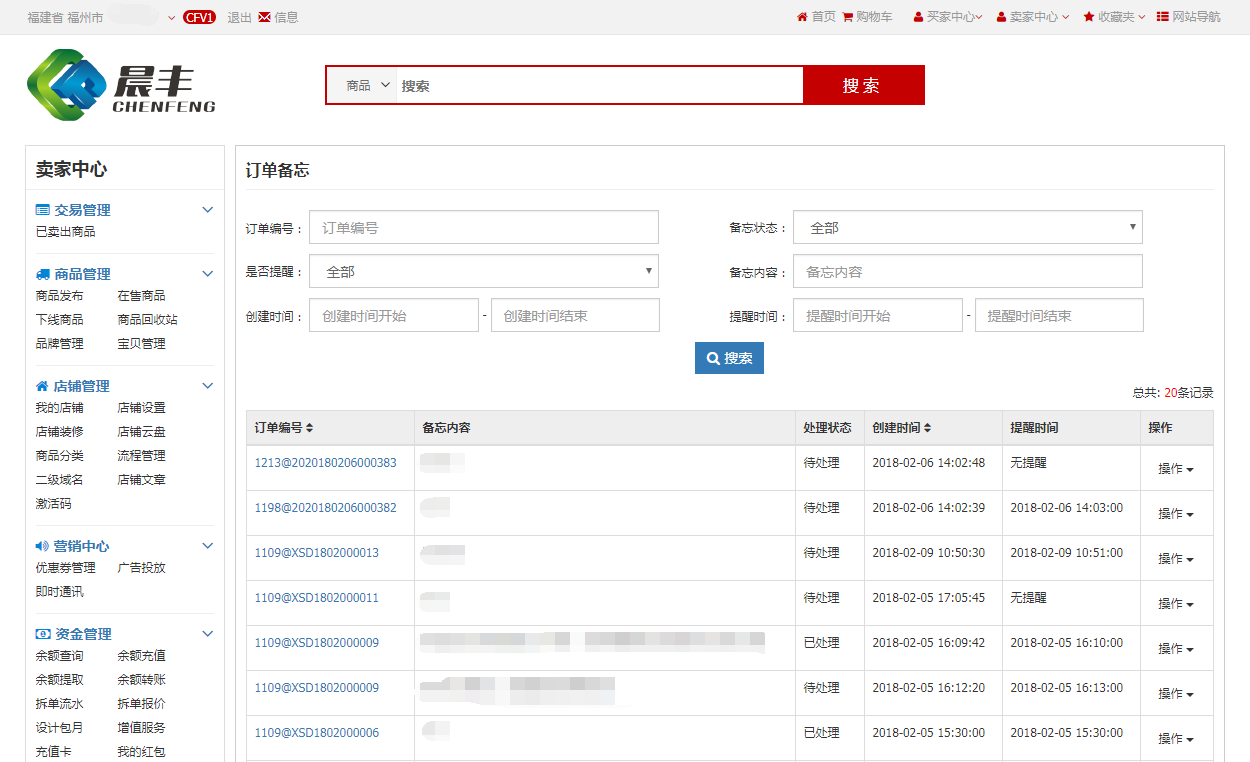Click the 订单编号 input field

(x=484, y=228)
